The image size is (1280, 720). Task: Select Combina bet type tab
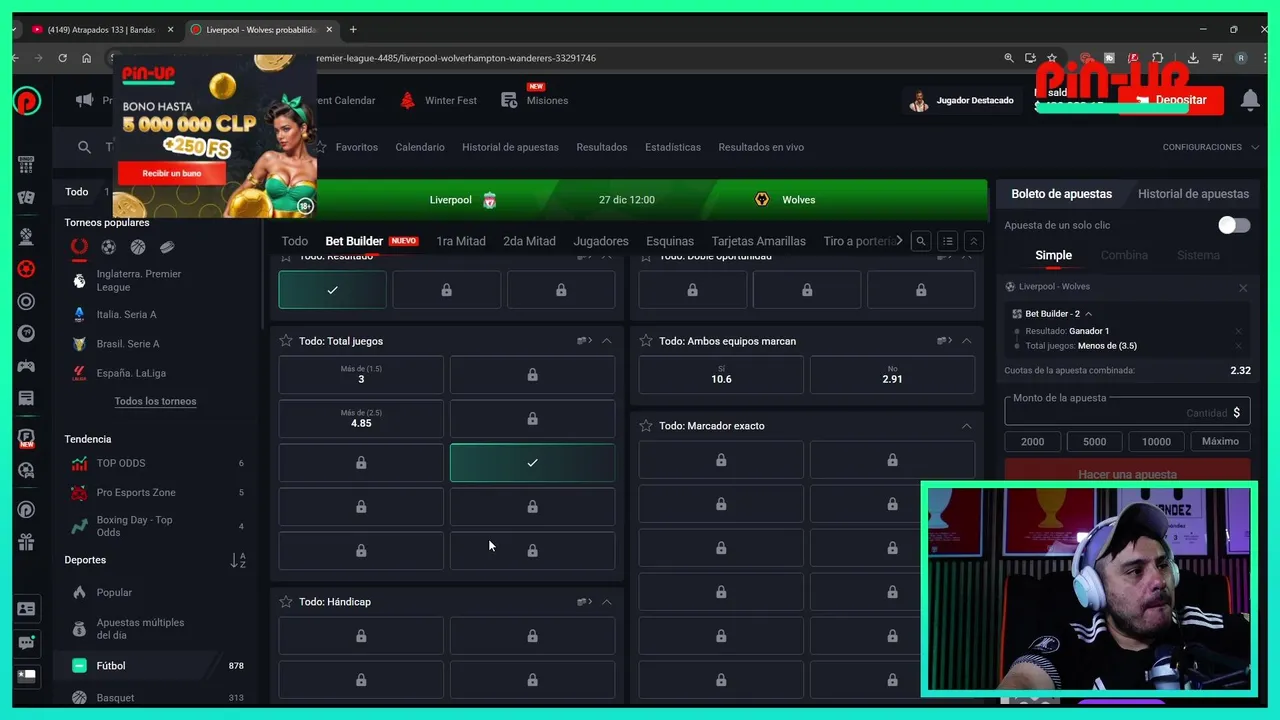coord(1124,255)
